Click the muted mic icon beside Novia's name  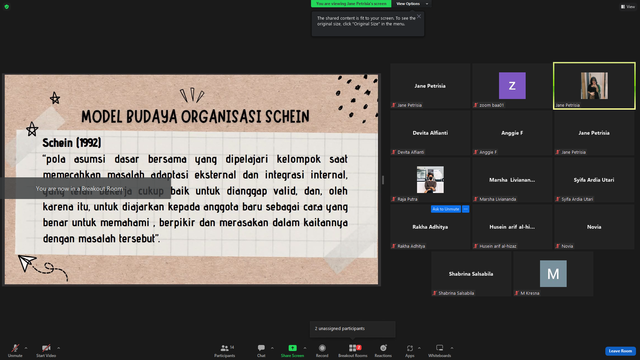coord(558,246)
